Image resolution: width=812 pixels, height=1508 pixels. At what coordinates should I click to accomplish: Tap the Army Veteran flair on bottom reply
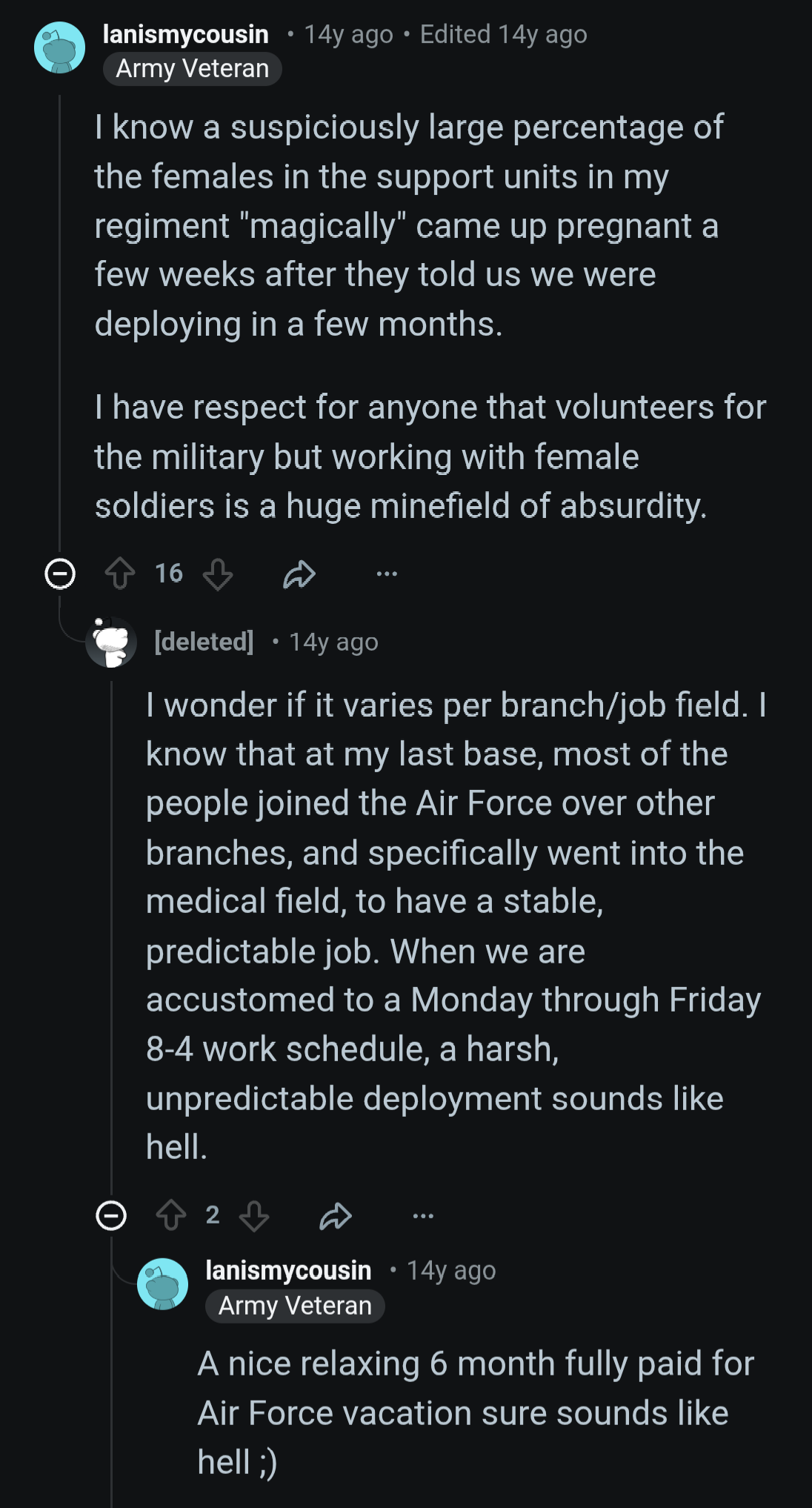295,1306
